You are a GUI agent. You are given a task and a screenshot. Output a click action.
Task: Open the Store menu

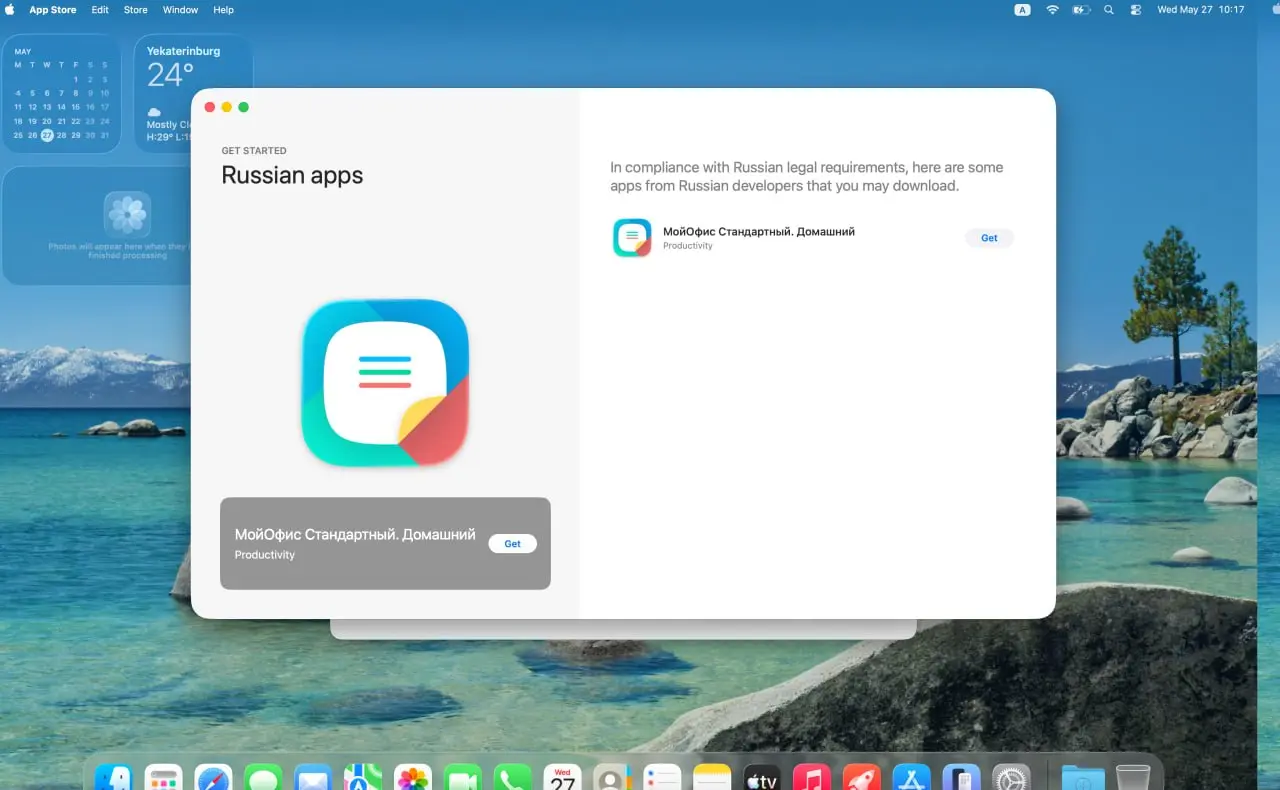point(135,10)
